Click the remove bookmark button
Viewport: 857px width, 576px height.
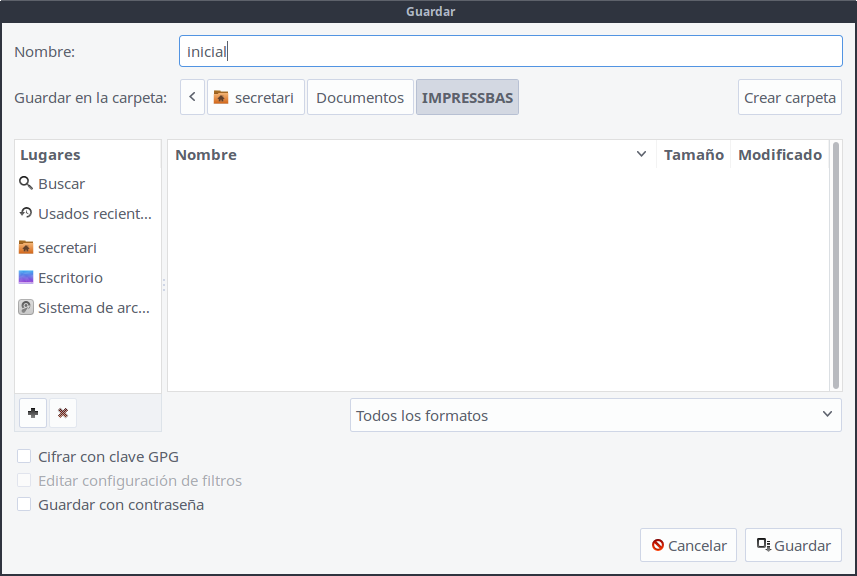click(62, 412)
